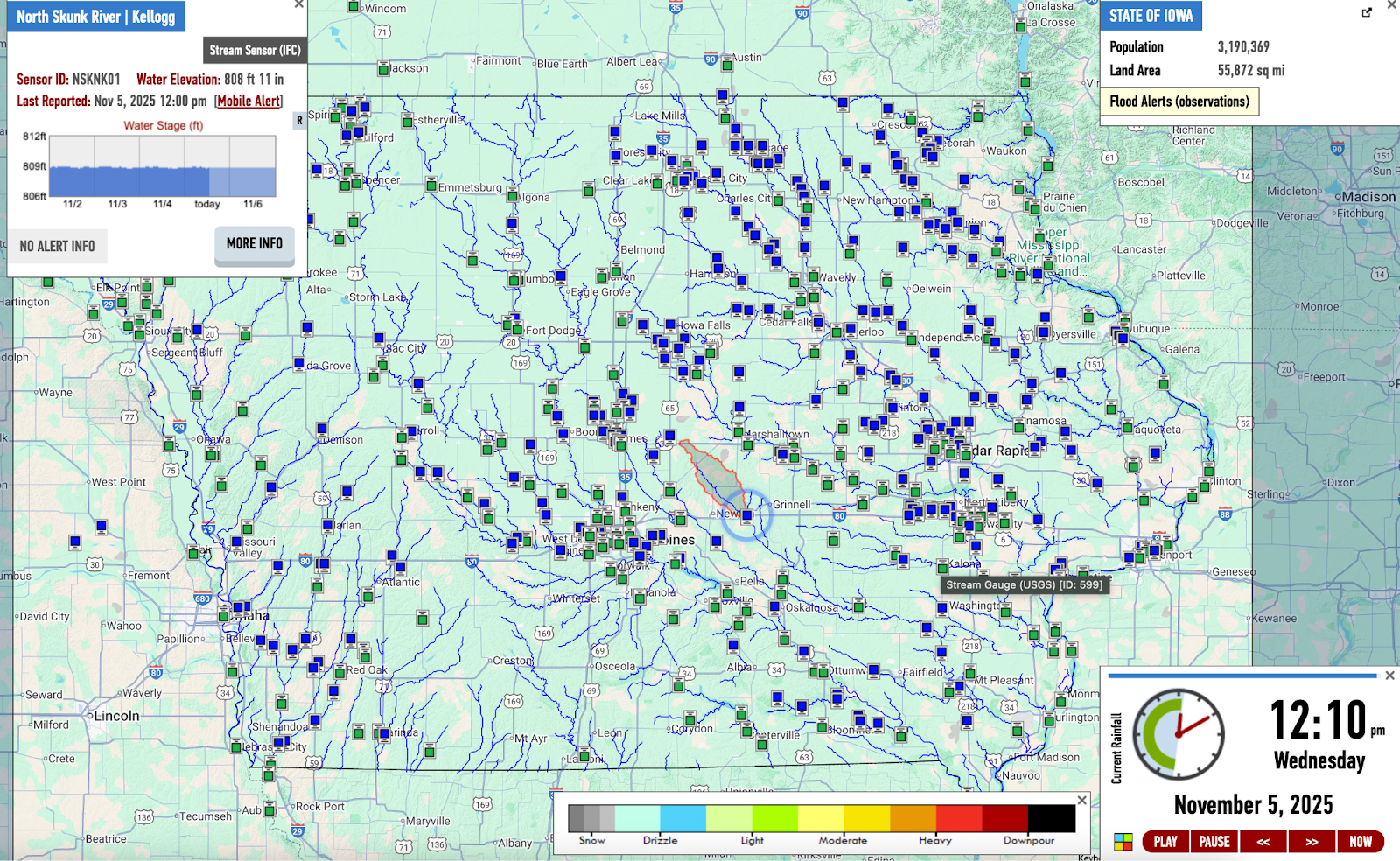This screenshot has height=861, width=1400.
Task: Click the Flood Alerts (observations) label
Action: pyautogui.click(x=1179, y=101)
